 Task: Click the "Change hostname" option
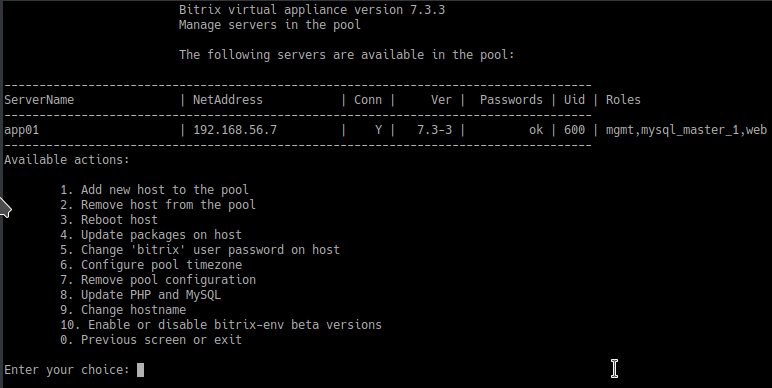click(123, 310)
